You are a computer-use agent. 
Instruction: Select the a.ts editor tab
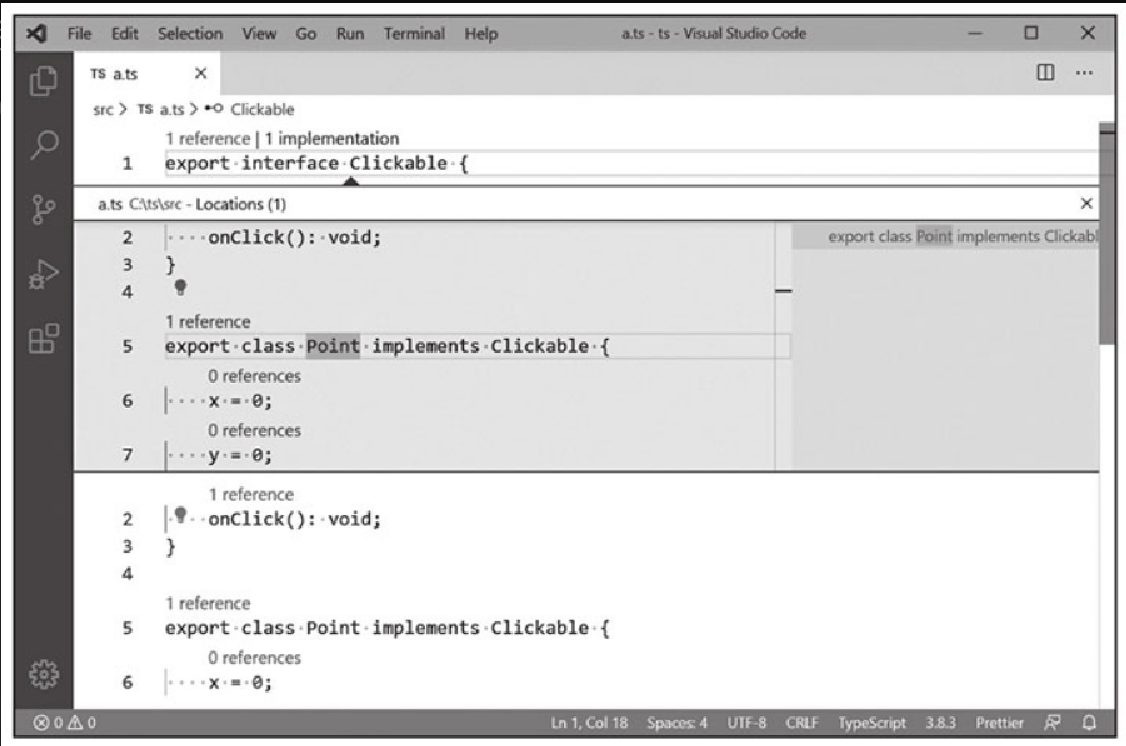pos(146,73)
